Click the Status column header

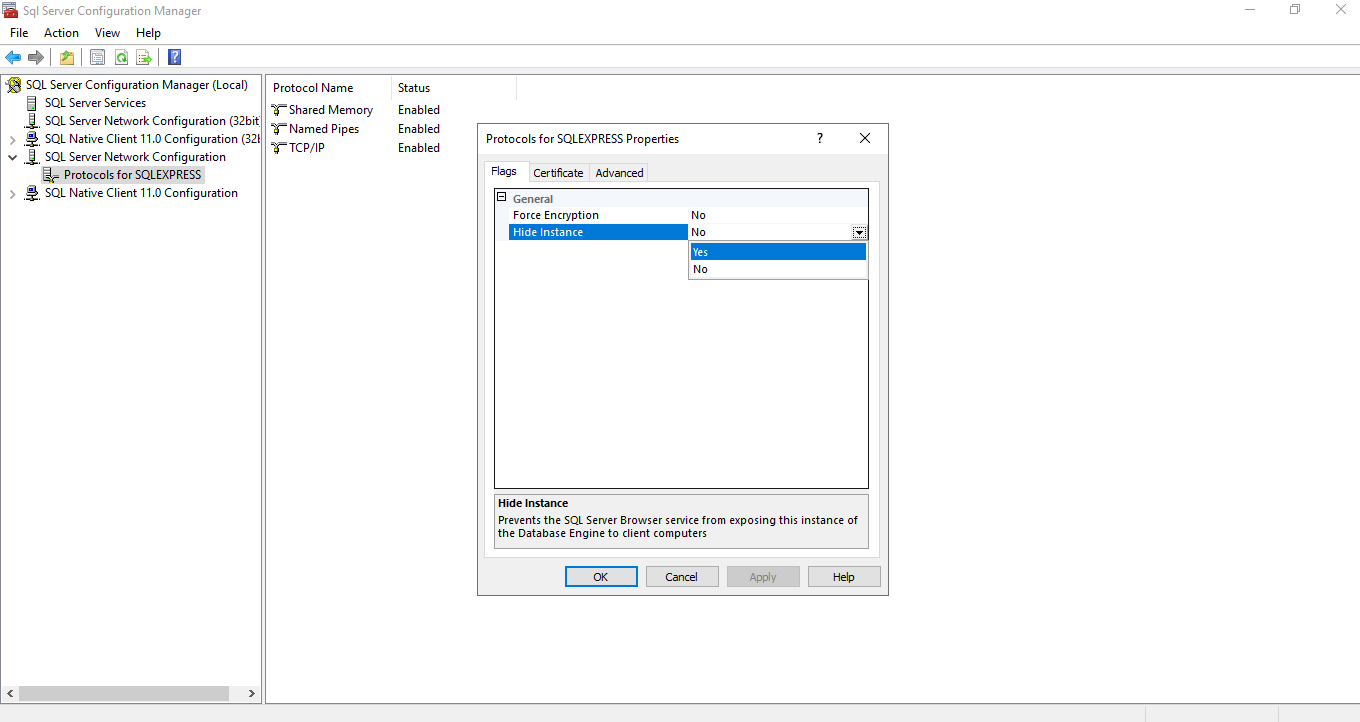[x=454, y=88]
